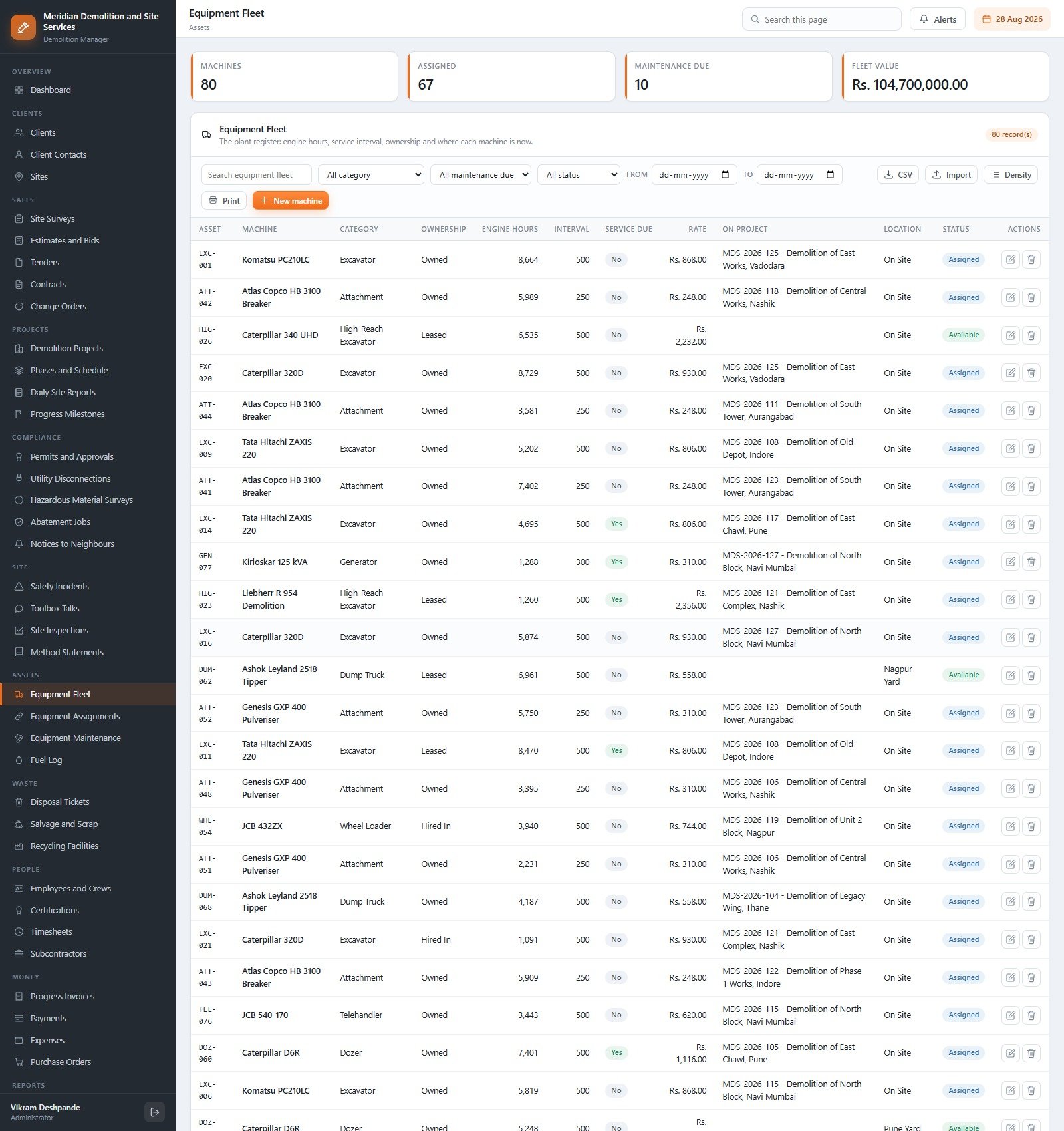Delete the WHE-054 JCB 432ZX row
This screenshot has width=1064, height=1131.
[1031, 826]
